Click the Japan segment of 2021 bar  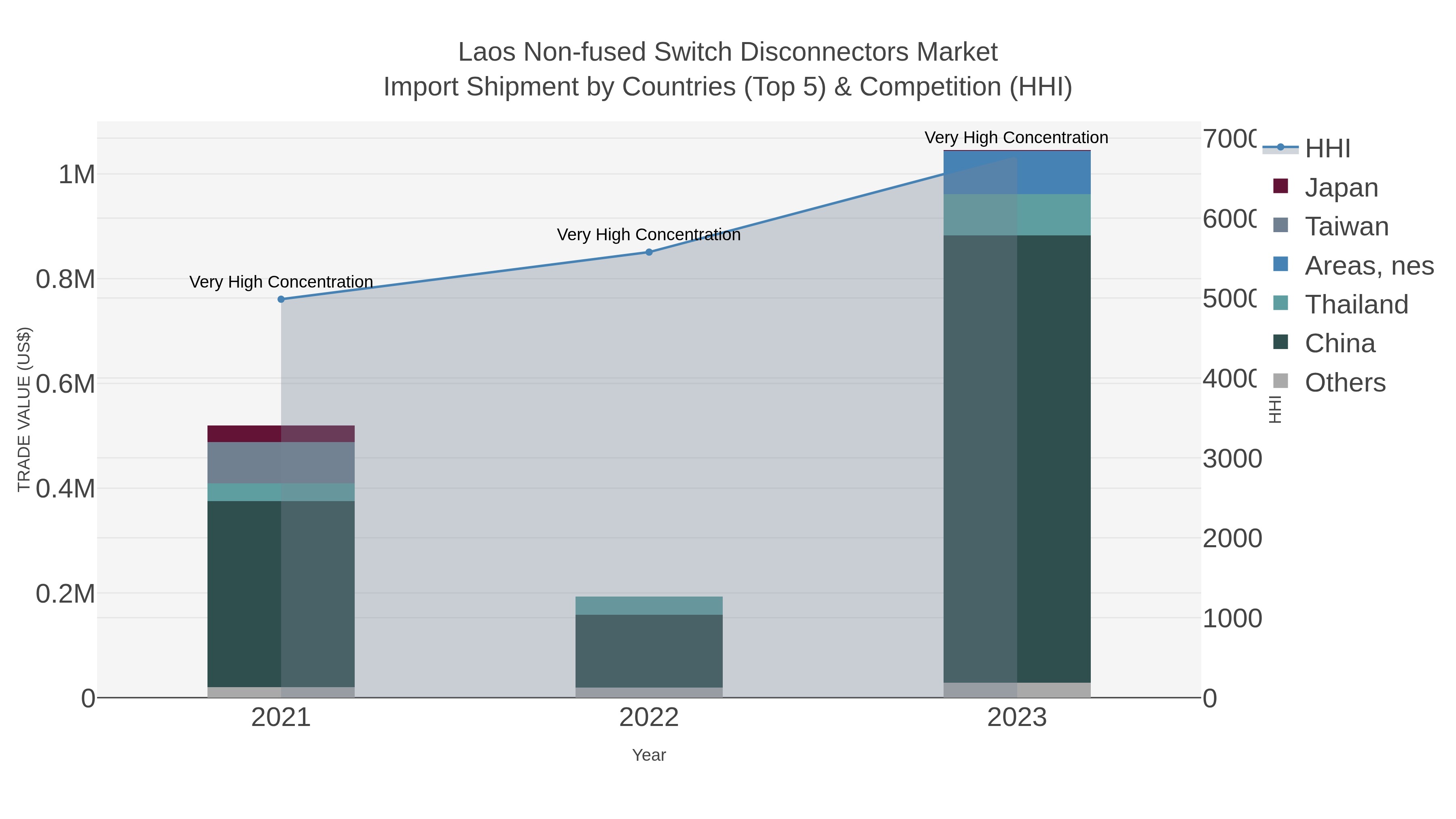click(281, 434)
